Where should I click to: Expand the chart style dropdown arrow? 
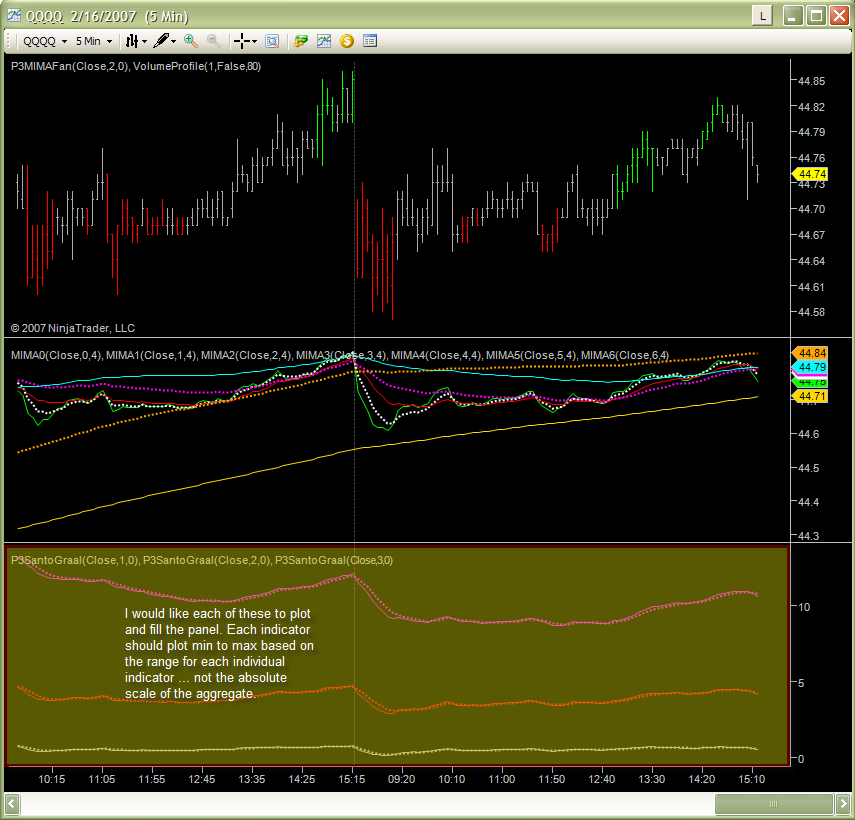point(144,41)
